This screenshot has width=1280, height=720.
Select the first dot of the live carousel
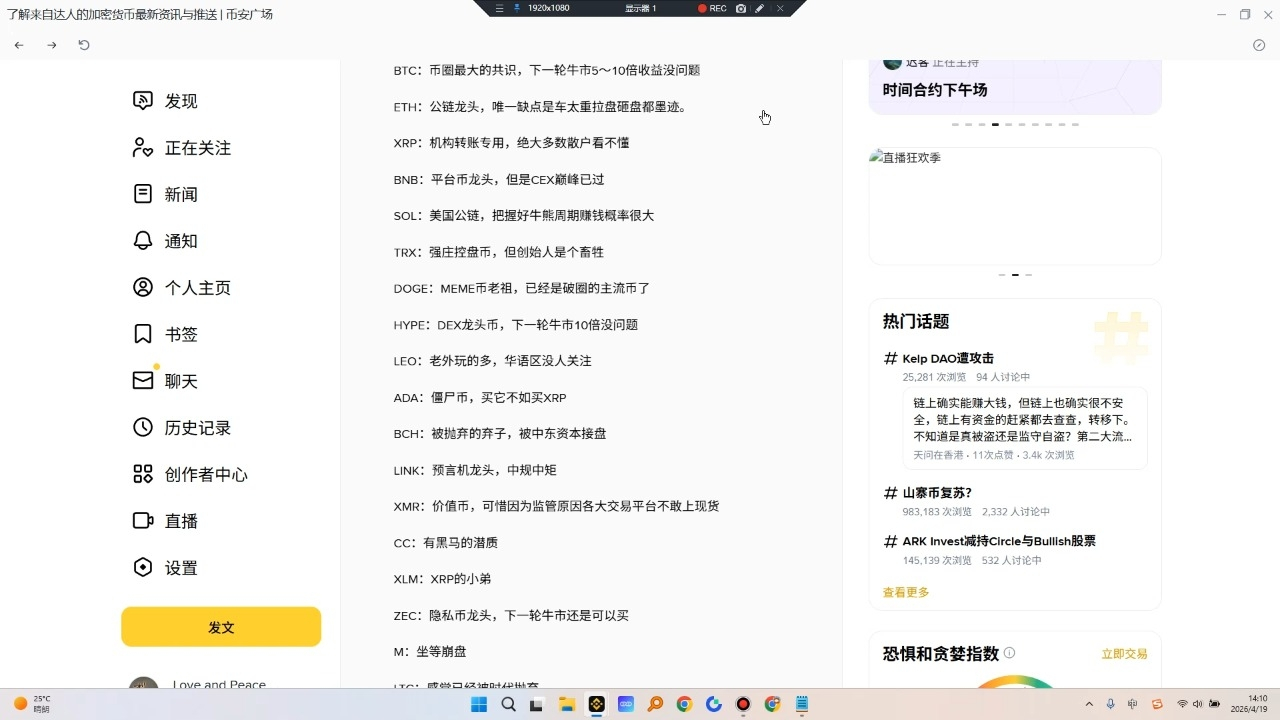(x=955, y=124)
